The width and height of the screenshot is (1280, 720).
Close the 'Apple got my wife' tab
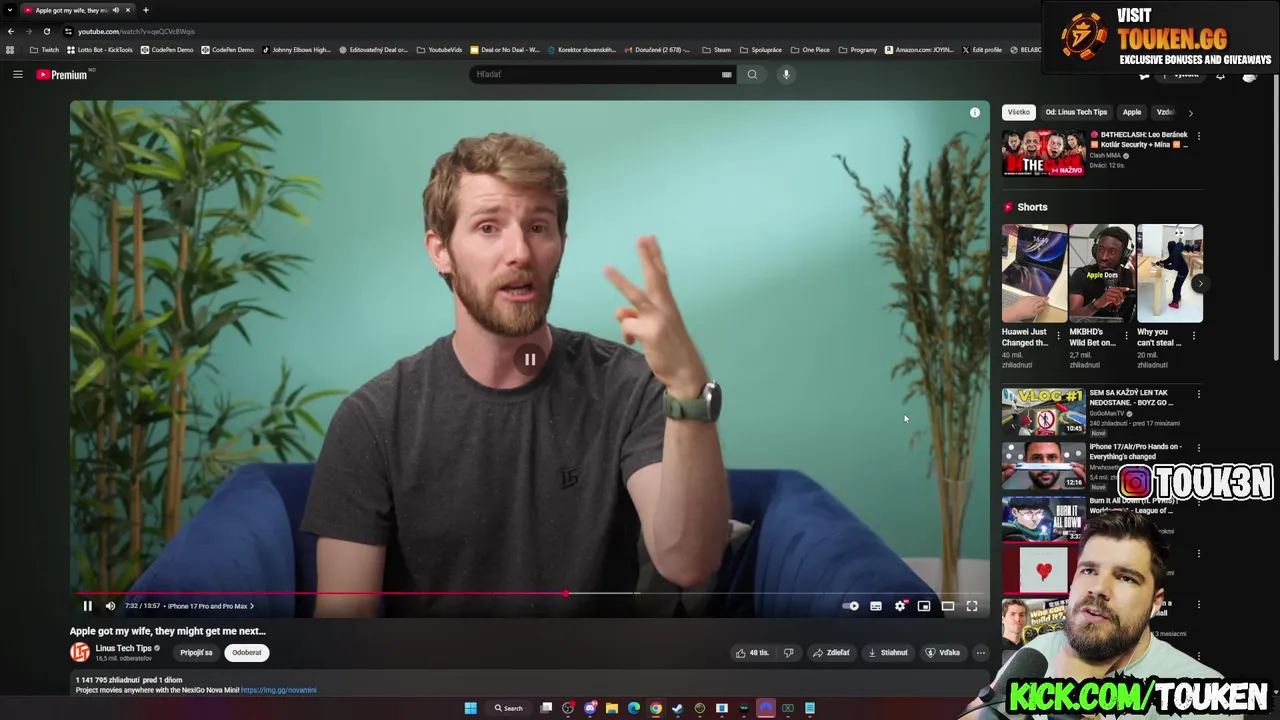pos(128,10)
